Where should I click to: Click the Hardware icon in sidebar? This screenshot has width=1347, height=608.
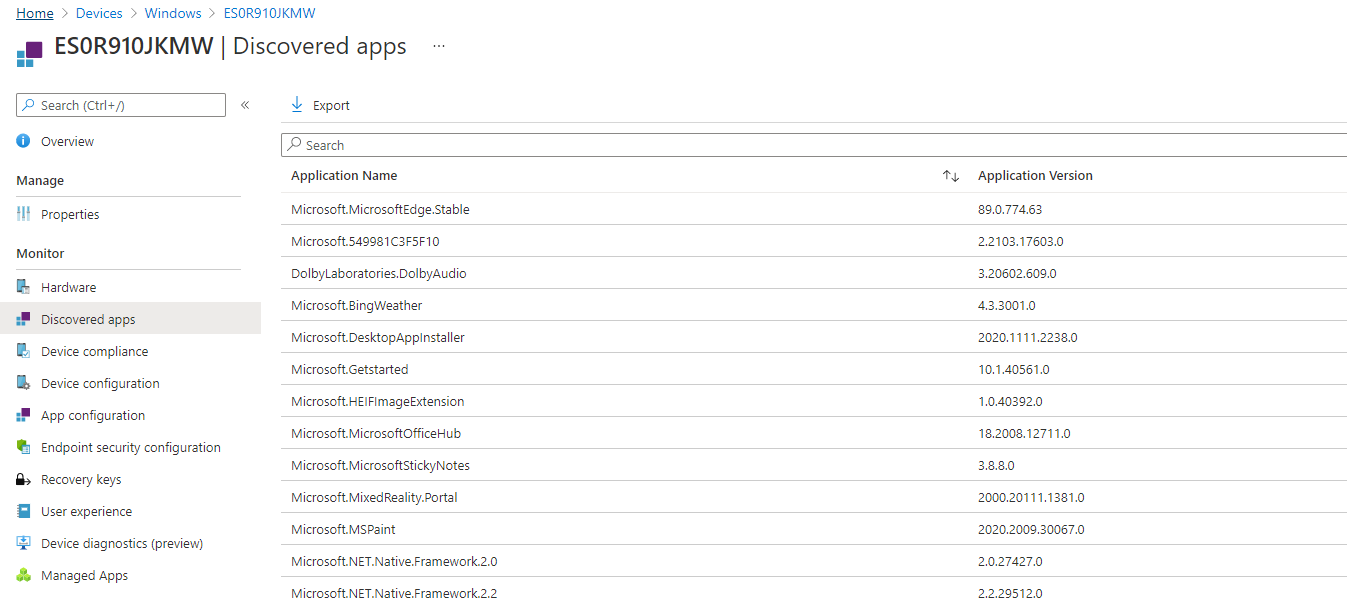tap(24, 288)
